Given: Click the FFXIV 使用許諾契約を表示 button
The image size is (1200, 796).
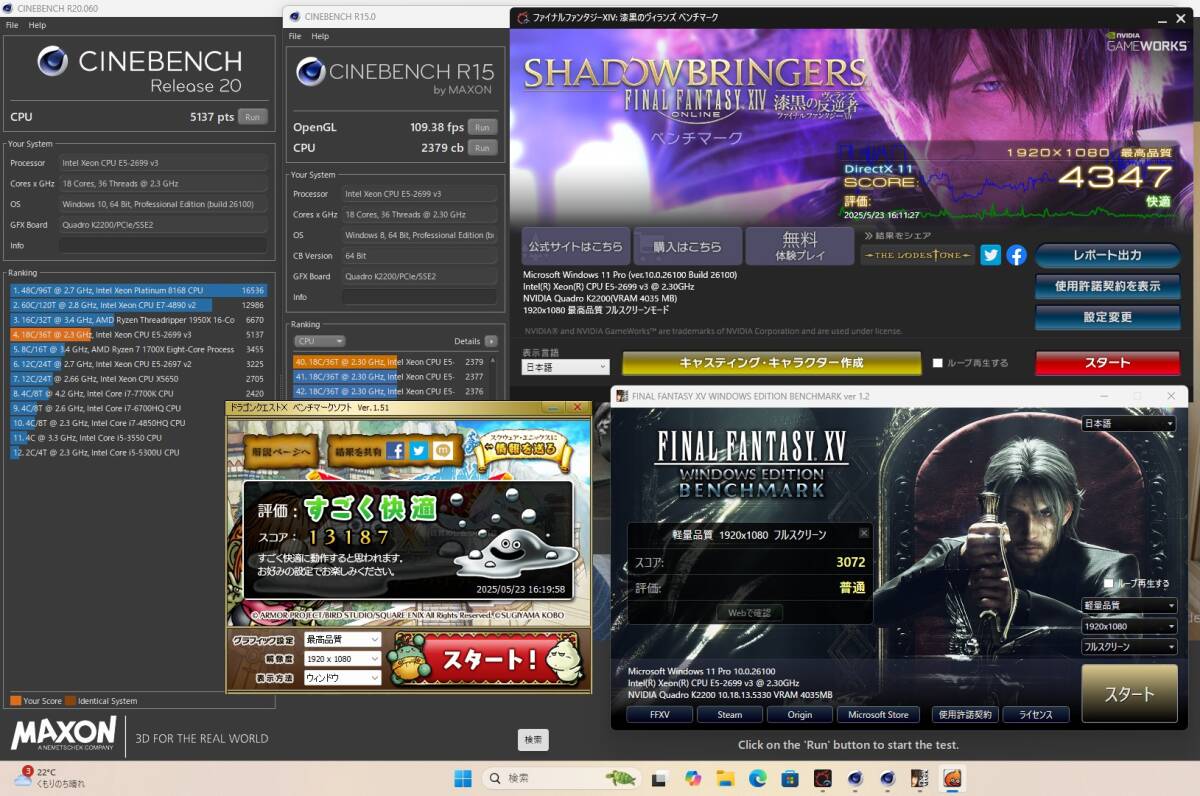Looking at the screenshot, I should (x=1107, y=286).
